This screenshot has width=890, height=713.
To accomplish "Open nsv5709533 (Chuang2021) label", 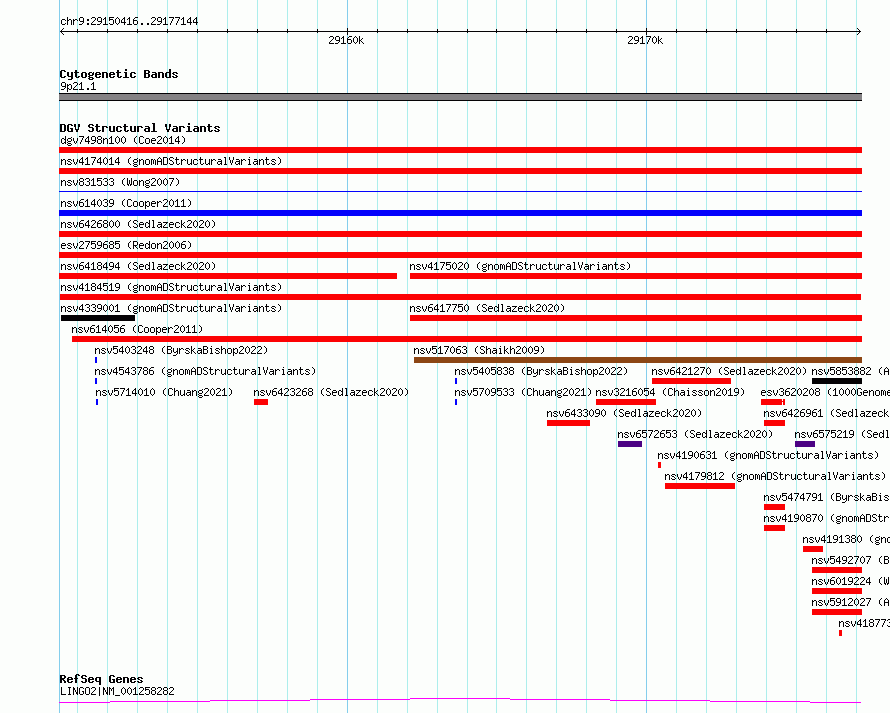I will coord(523,392).
